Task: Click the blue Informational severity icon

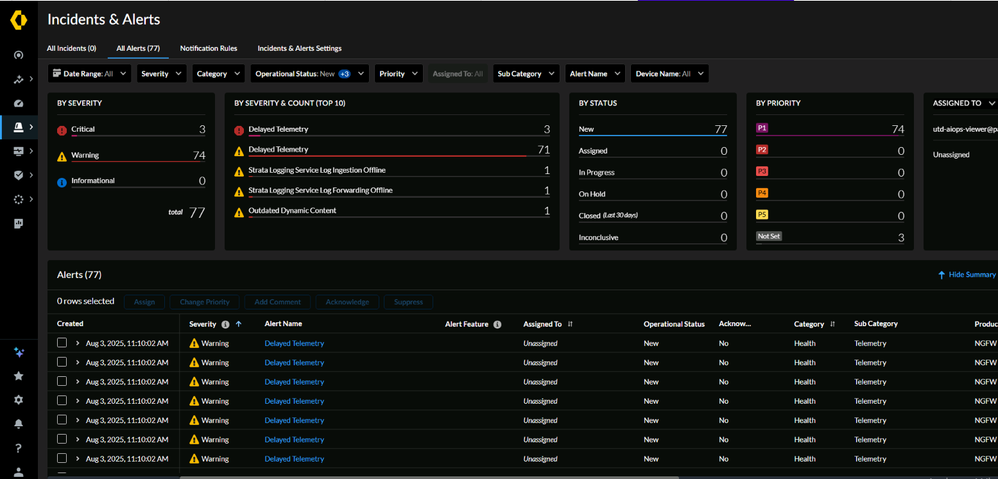Action: point(62,182)
